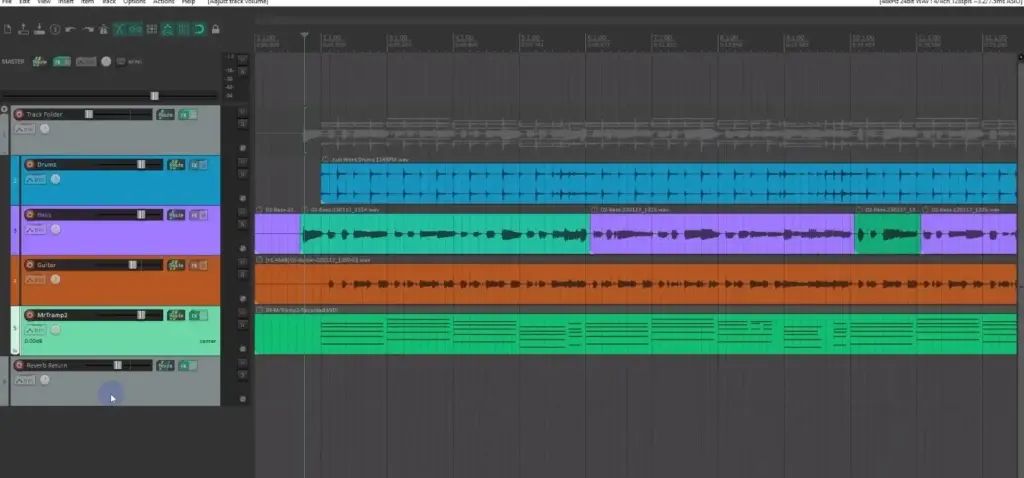Click the Master track pan knob

tap(106, 61)
